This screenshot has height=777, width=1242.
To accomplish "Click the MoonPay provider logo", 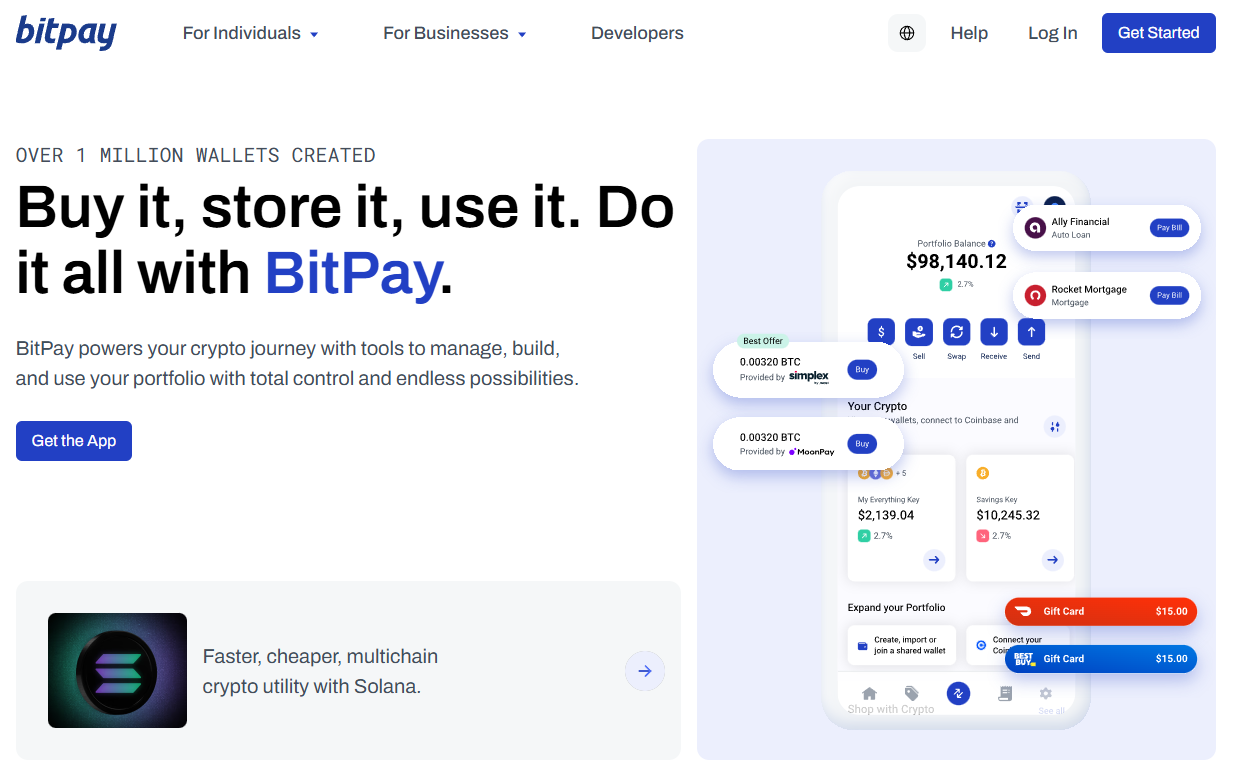I will point(811,451).
